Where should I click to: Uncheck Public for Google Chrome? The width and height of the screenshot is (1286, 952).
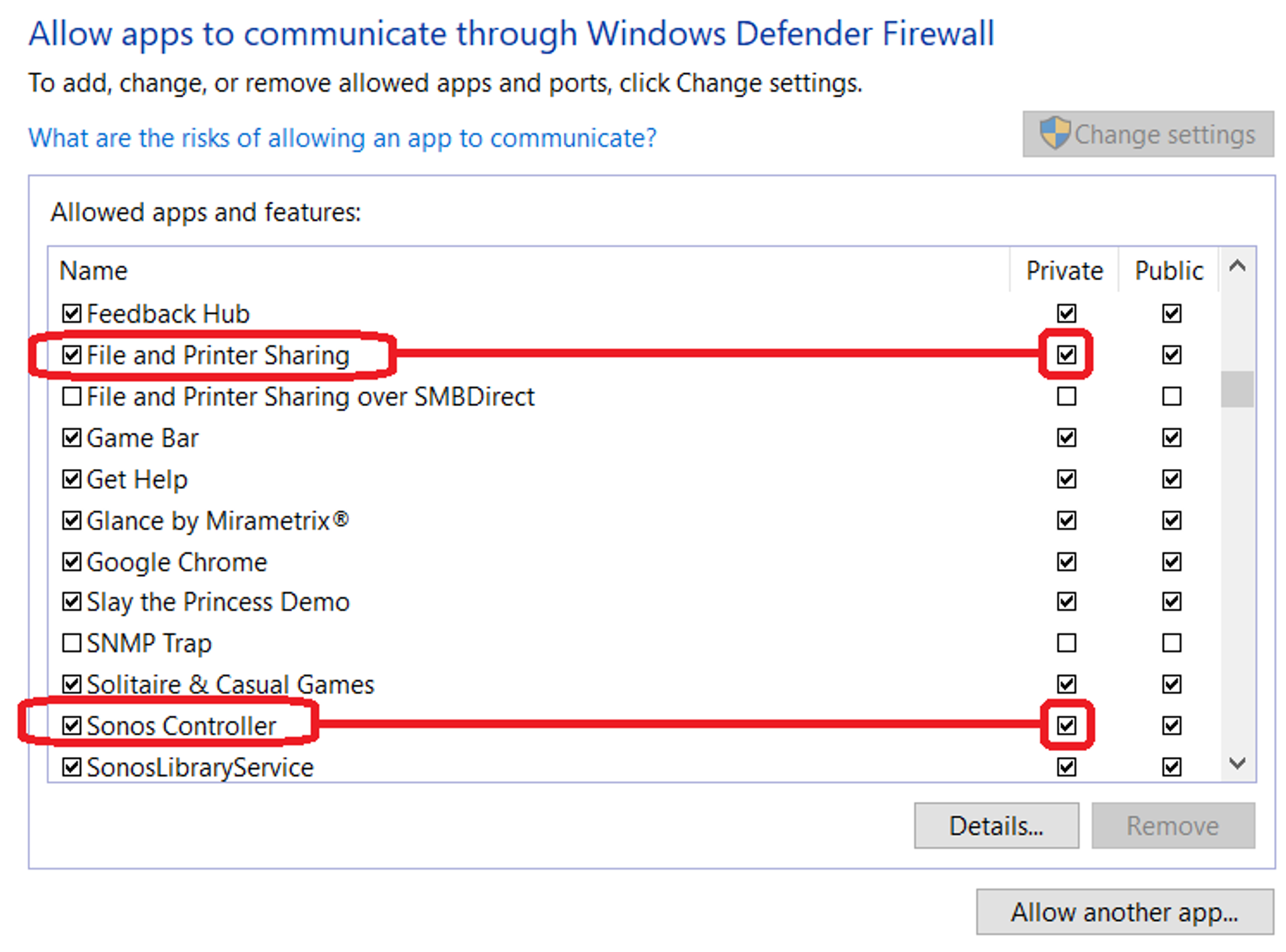click(1171, 561)
